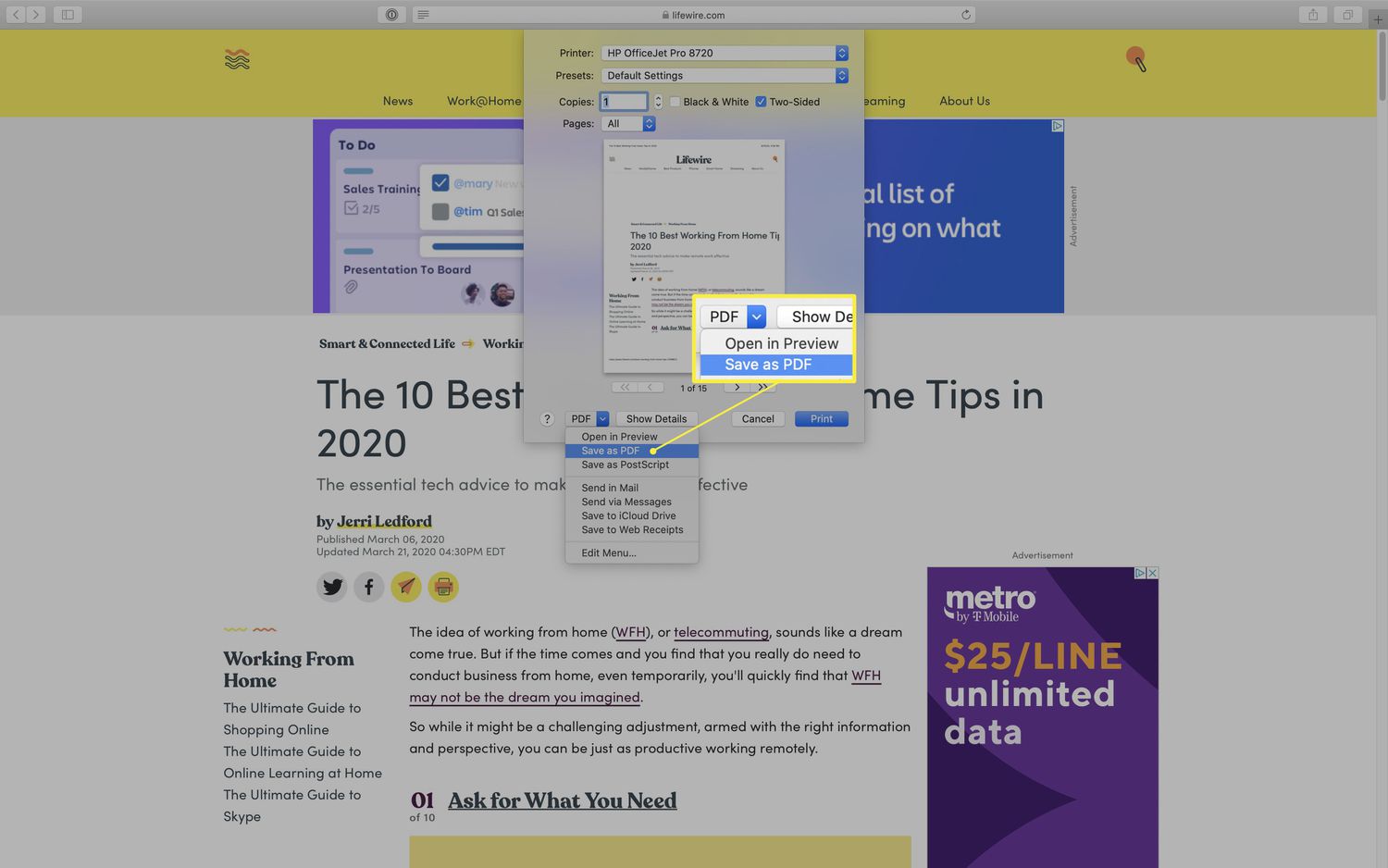Close the metro ad with X icon
The width and height of the screenshot is (1388, 868).
tap(1152, 573)
